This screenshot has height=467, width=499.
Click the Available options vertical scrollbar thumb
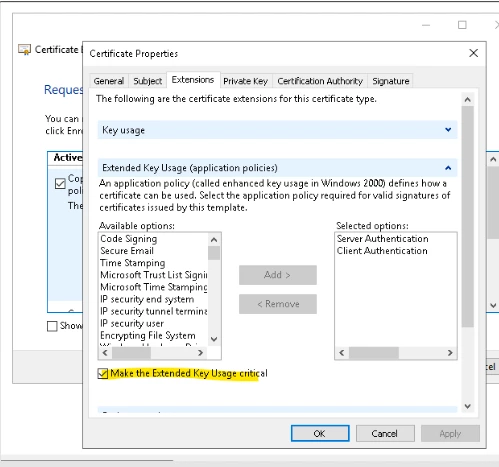(214, 253)
